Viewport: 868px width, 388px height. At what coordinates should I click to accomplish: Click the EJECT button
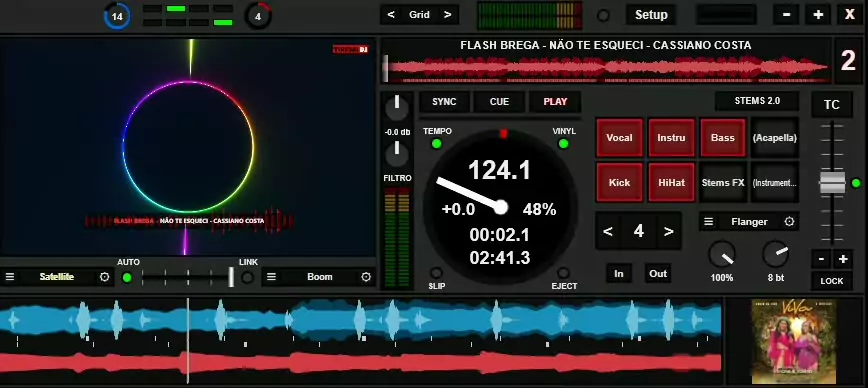click(564, 273)
